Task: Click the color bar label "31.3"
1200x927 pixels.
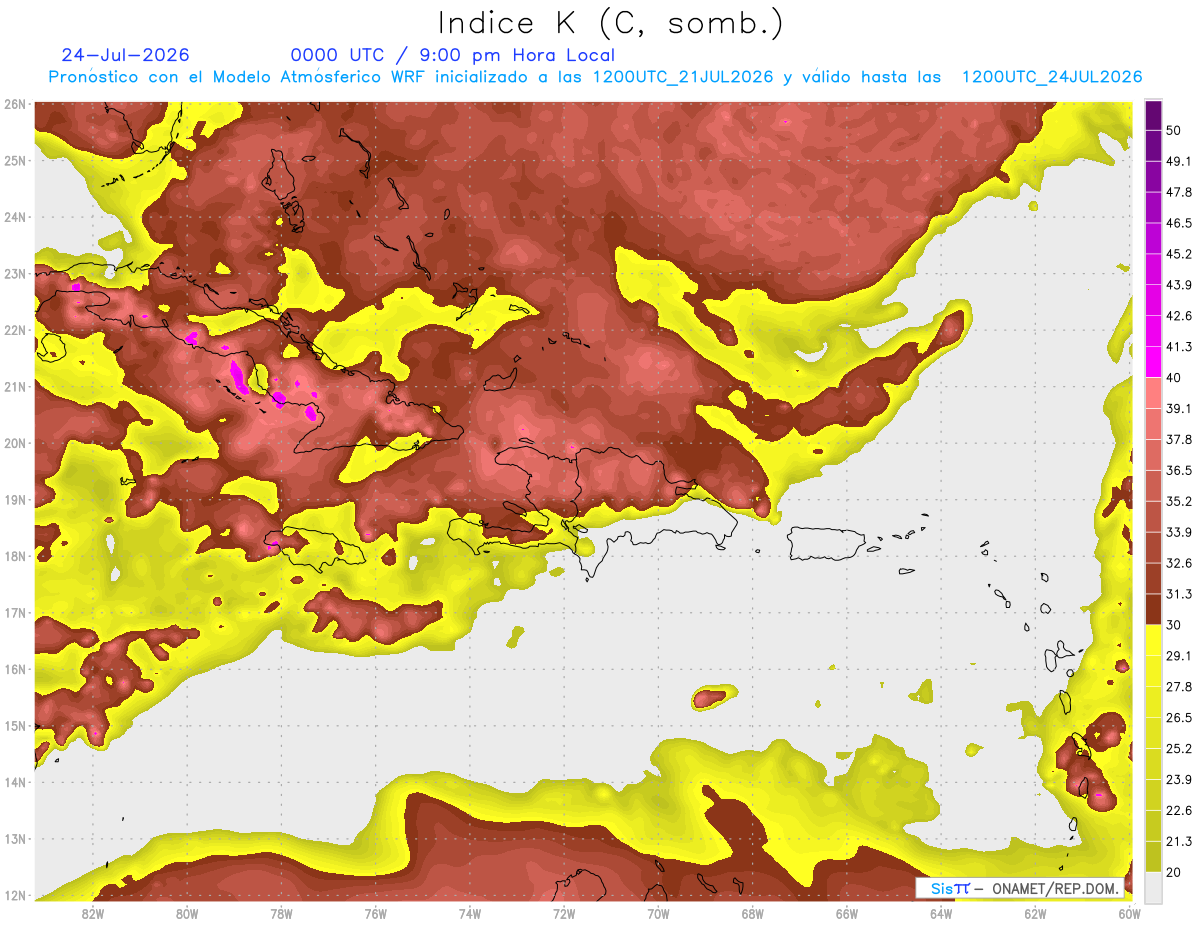Action: tap(1179, 594)
